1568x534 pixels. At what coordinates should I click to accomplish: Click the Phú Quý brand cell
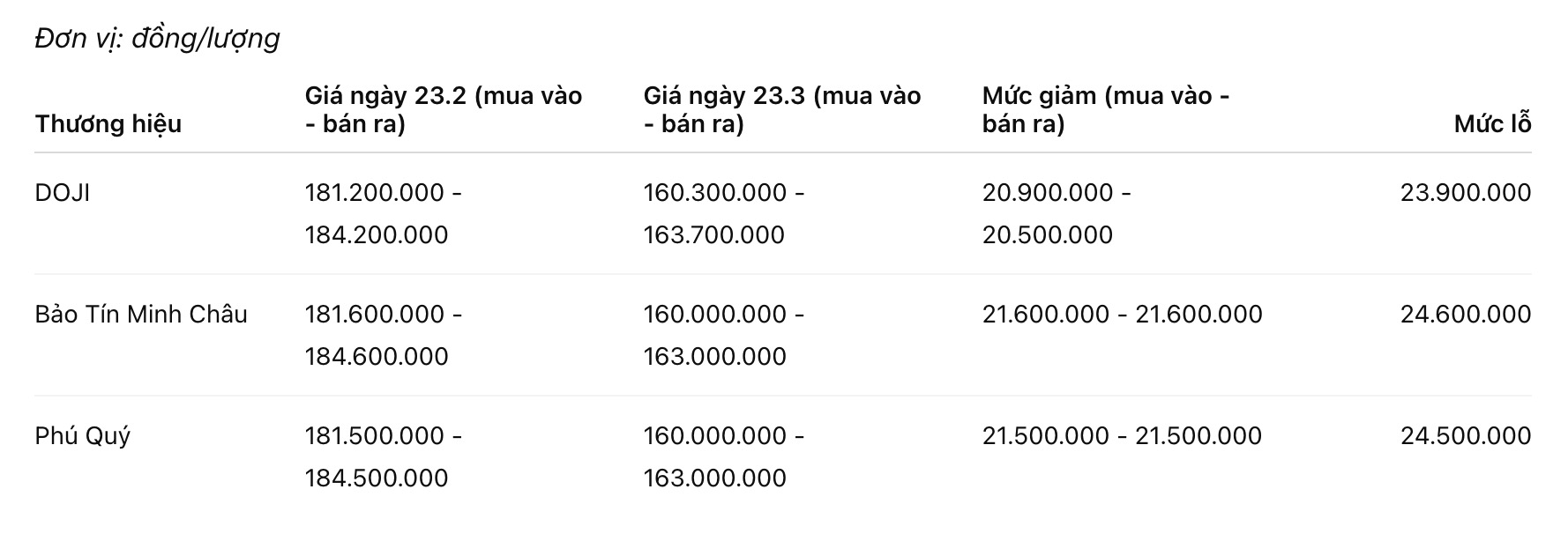tap(83, 435)
